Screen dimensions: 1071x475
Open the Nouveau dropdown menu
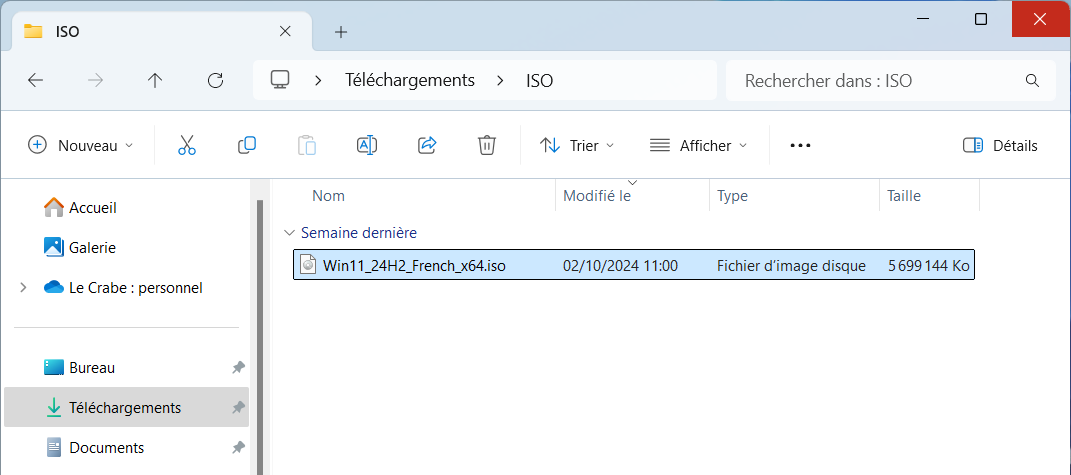click(81, 146)
